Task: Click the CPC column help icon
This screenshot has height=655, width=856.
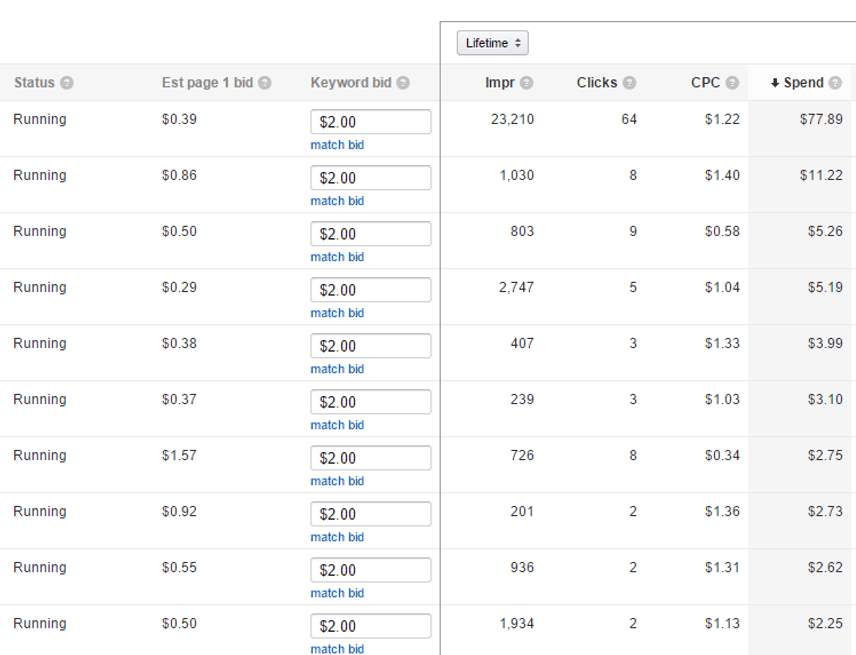Action: click(x=733, y=83)
